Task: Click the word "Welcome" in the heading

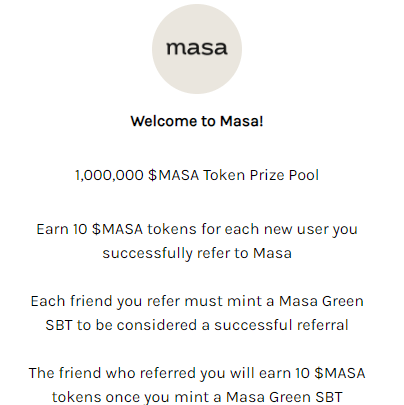Action: (x=164, y=121)
